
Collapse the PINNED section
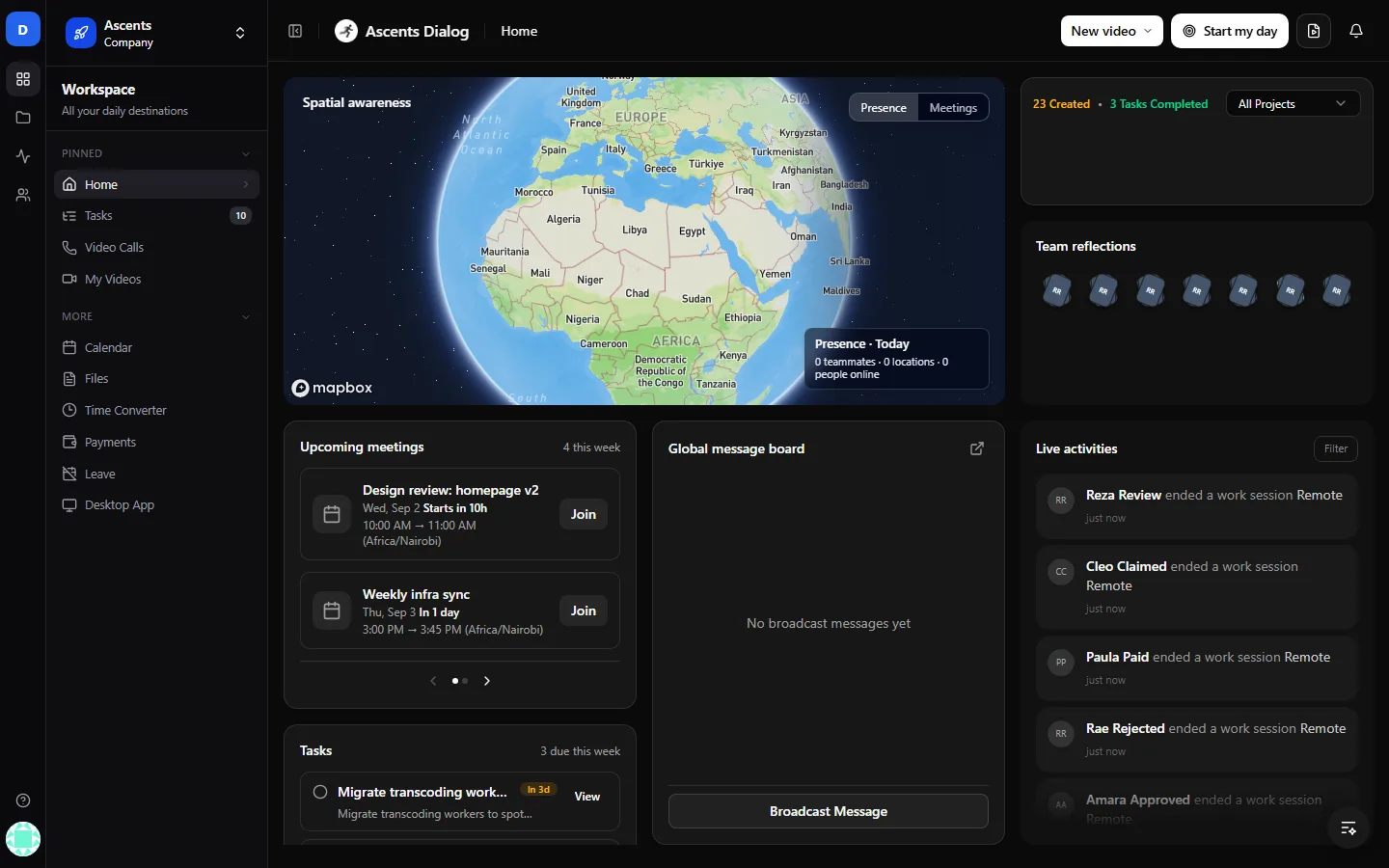pyautogui.click(x=246, y=153)
